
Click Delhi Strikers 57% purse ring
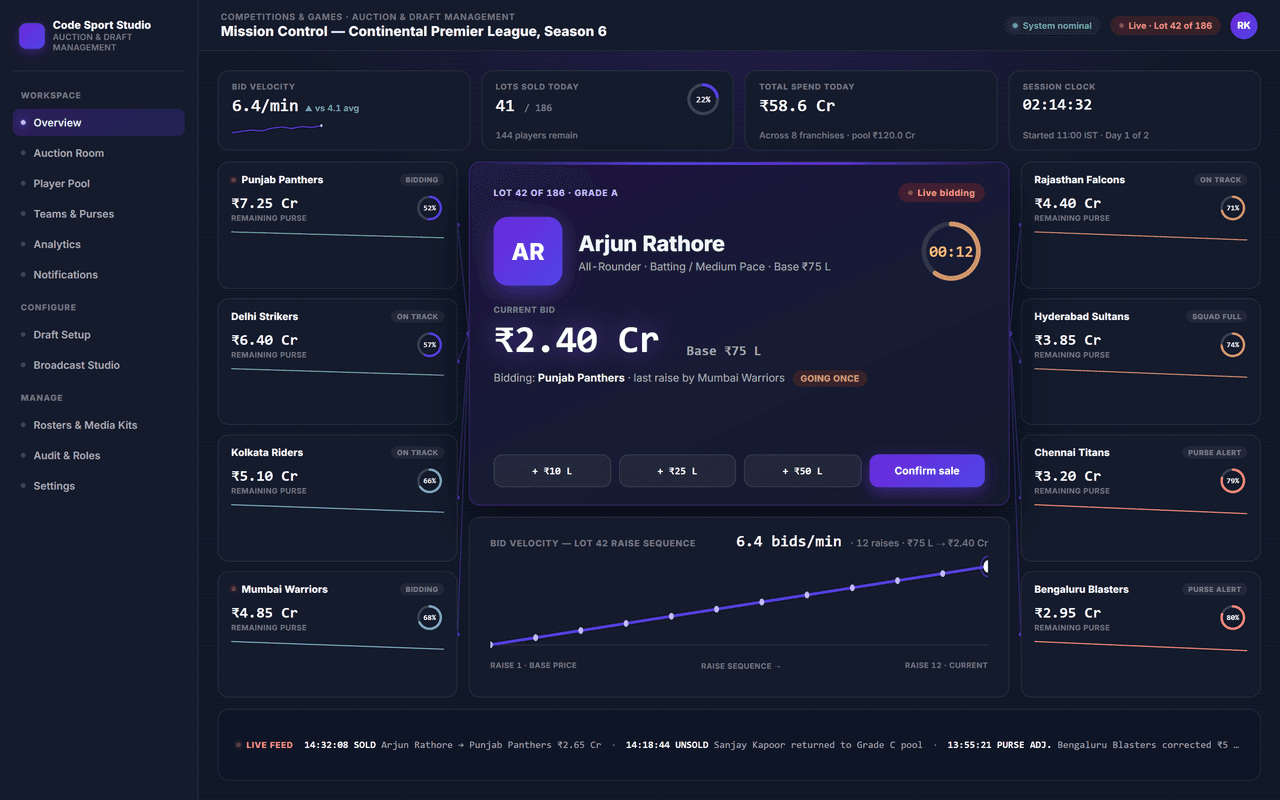pos(430,345)
